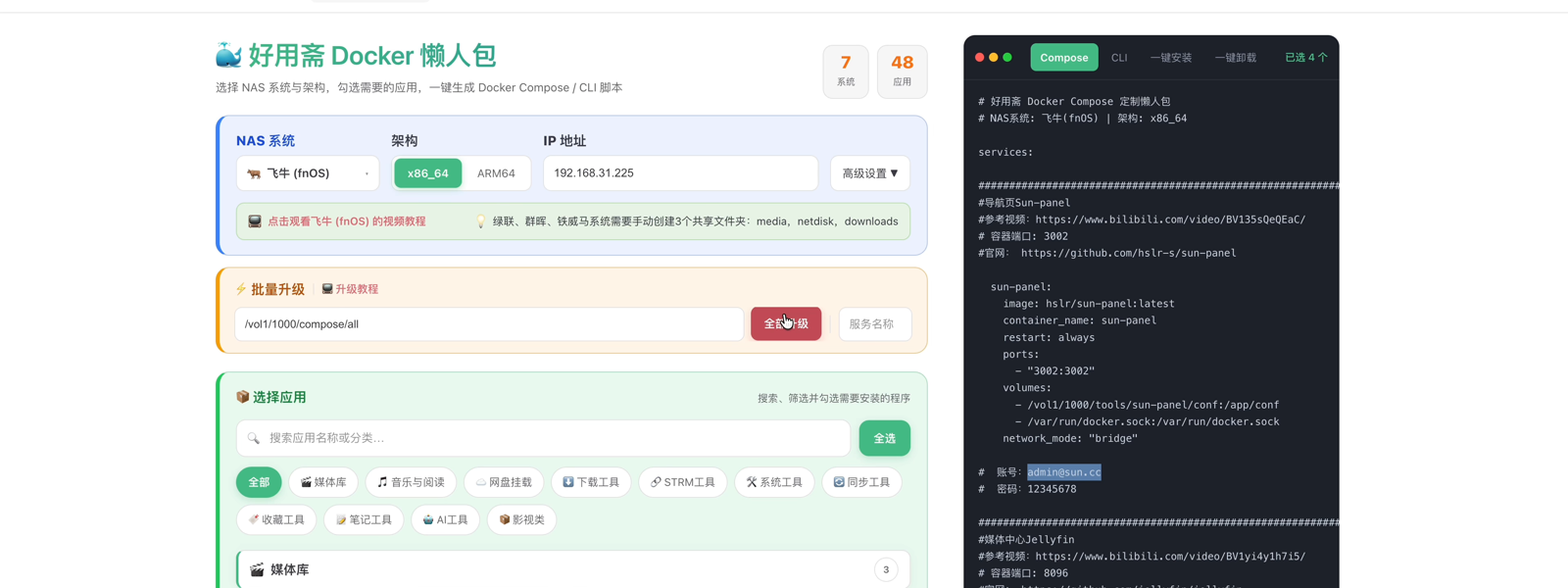The width and height of the screenshot is (1568, 588).
Task: Click the network_mode: "bridge" line
Action: coord(1070,439)
